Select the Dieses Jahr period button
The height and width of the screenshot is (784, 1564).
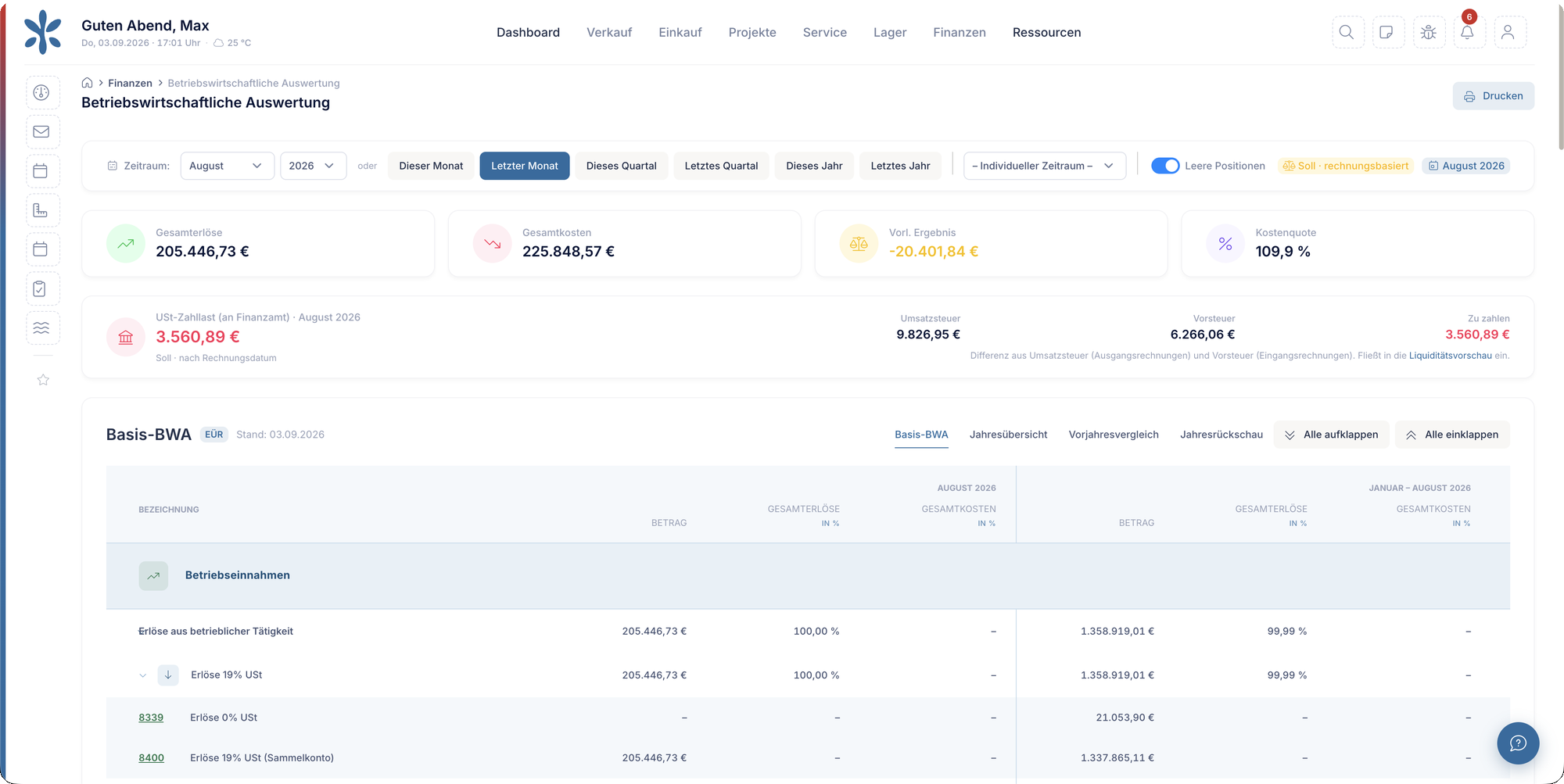(814, 166)
